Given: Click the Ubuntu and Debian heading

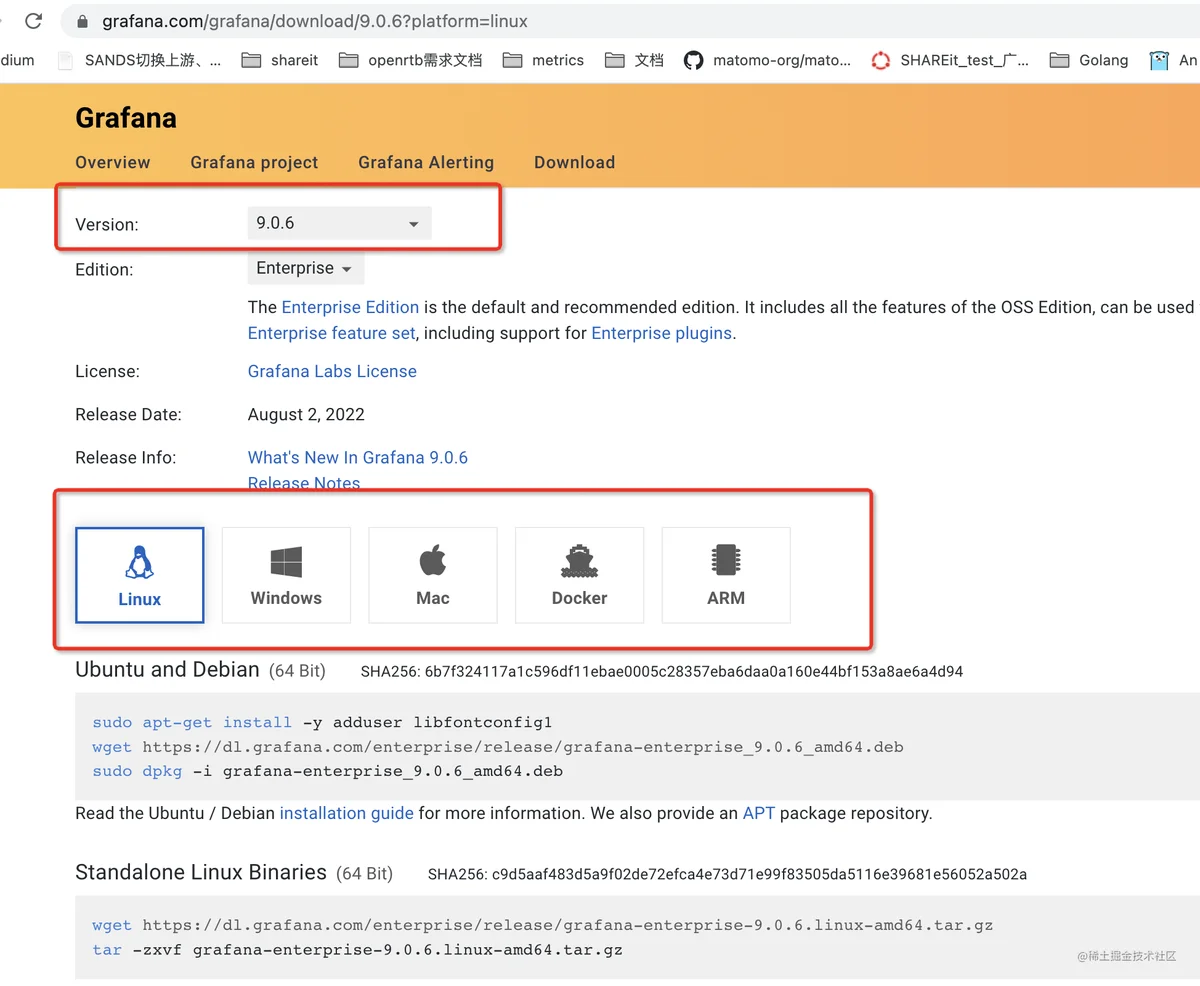Looking at the screenshot, I should [167, 670].
